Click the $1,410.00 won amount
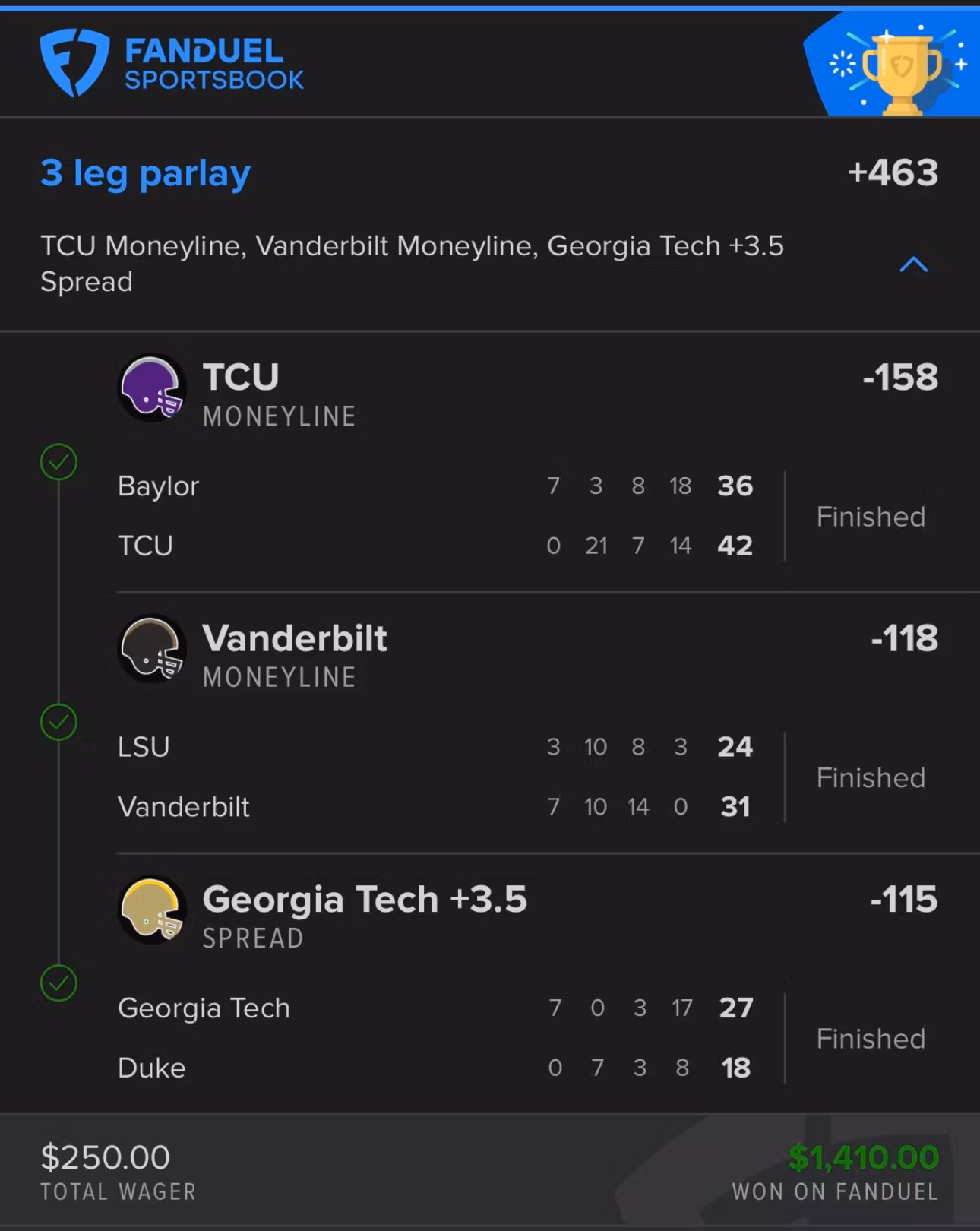This screenshot has height=1231, width=980. coord(863,1158)
